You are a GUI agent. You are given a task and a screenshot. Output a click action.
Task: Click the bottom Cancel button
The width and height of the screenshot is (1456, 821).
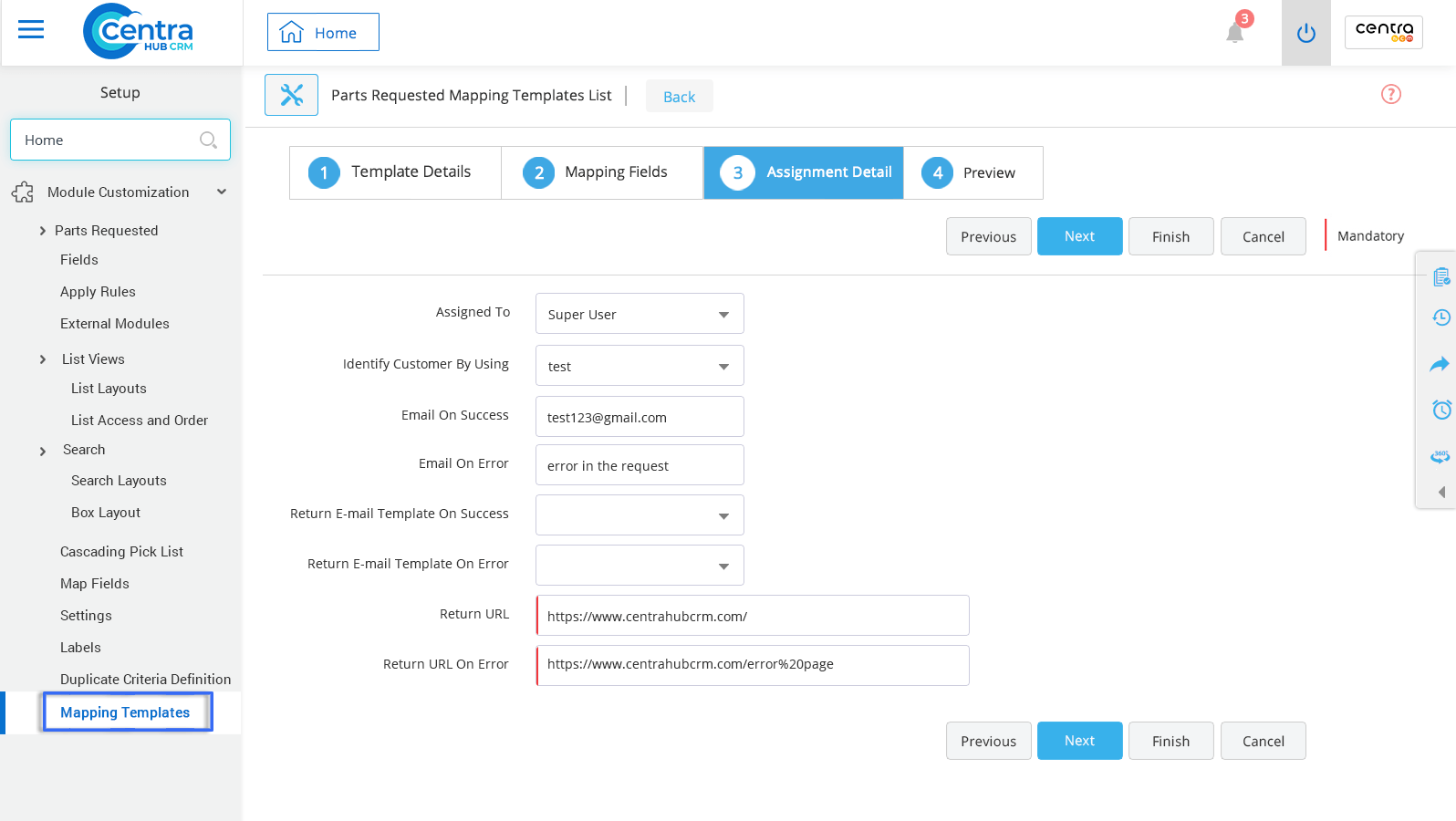(x=1264, y=741)
